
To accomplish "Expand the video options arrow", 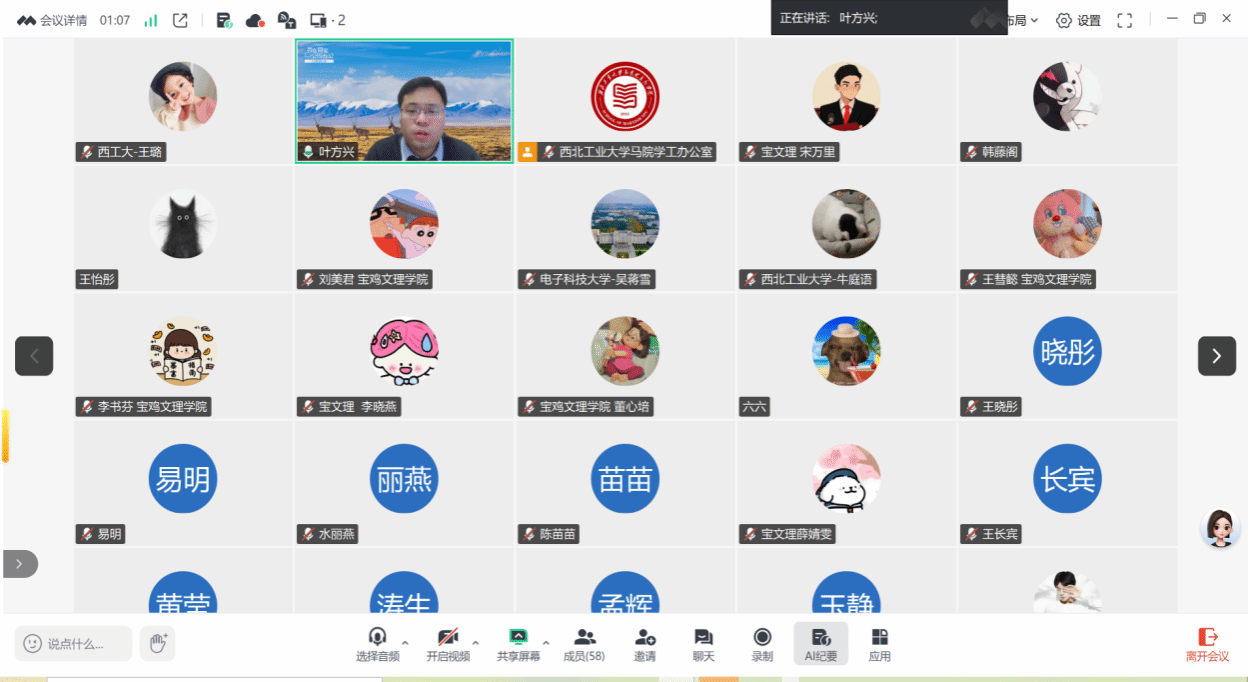I will [475, 642].
